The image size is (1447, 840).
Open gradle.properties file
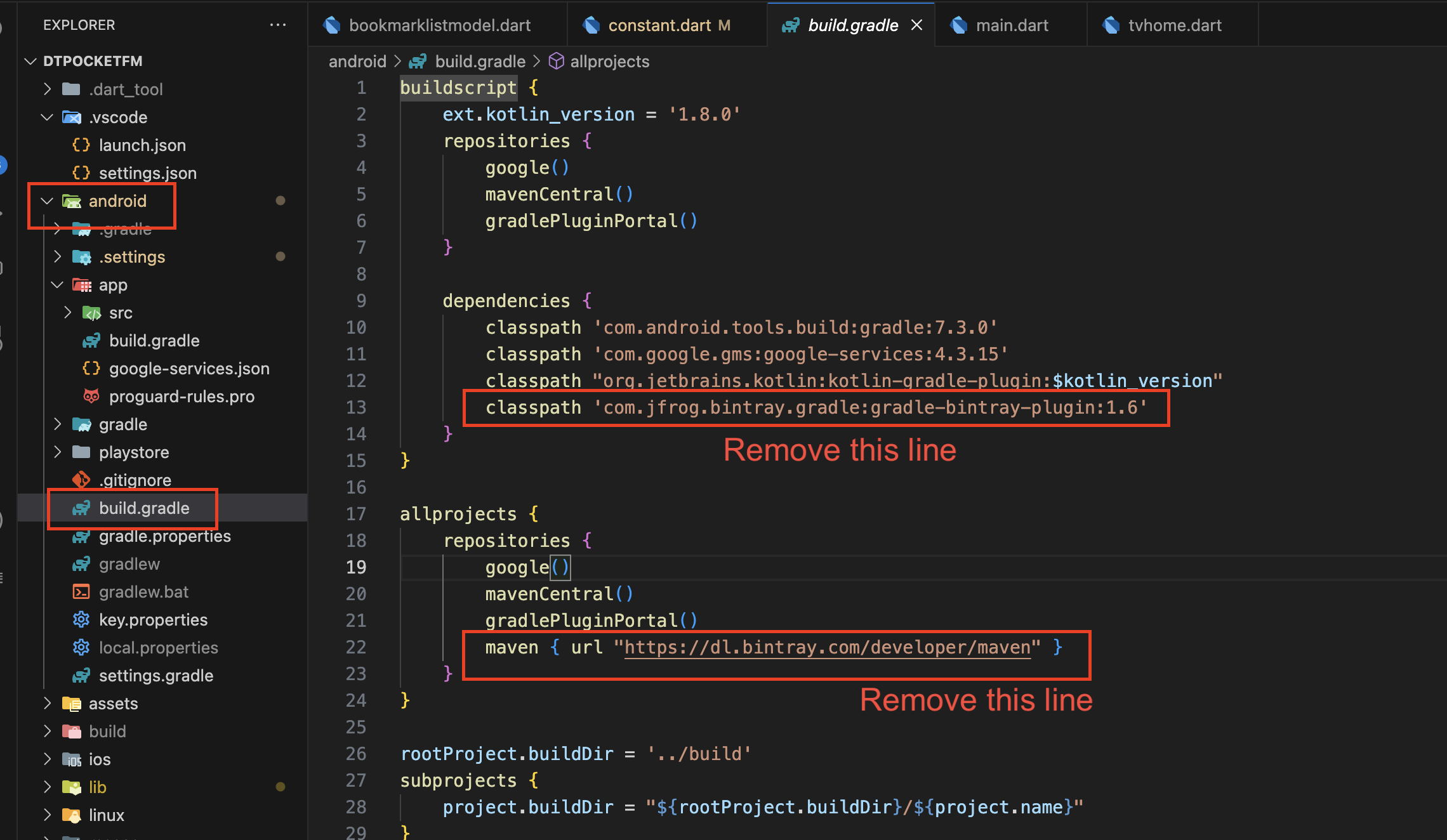[x=165, y=536]
